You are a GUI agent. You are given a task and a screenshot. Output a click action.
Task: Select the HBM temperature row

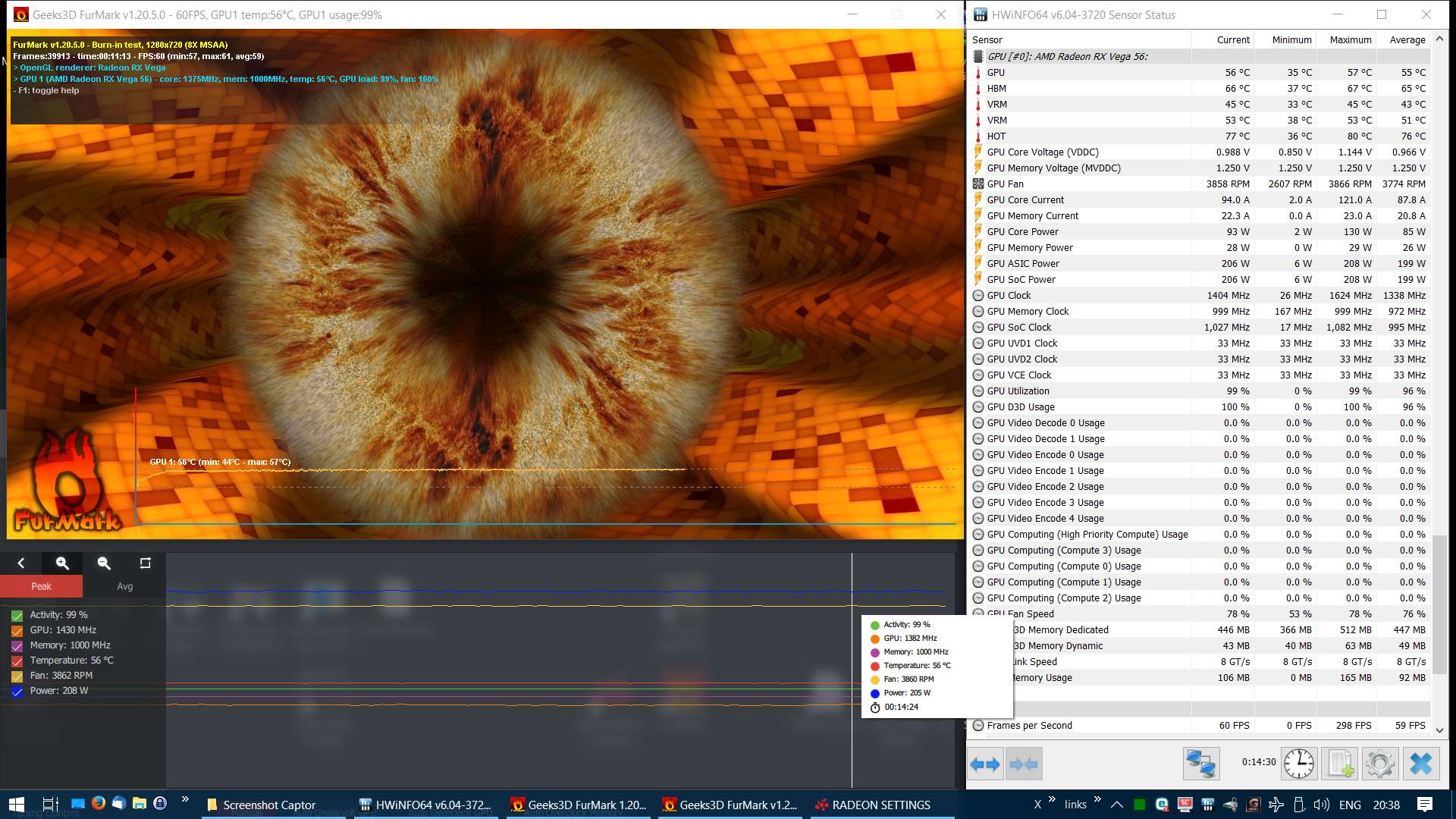pyautogui.click(x=1200, y=88)
